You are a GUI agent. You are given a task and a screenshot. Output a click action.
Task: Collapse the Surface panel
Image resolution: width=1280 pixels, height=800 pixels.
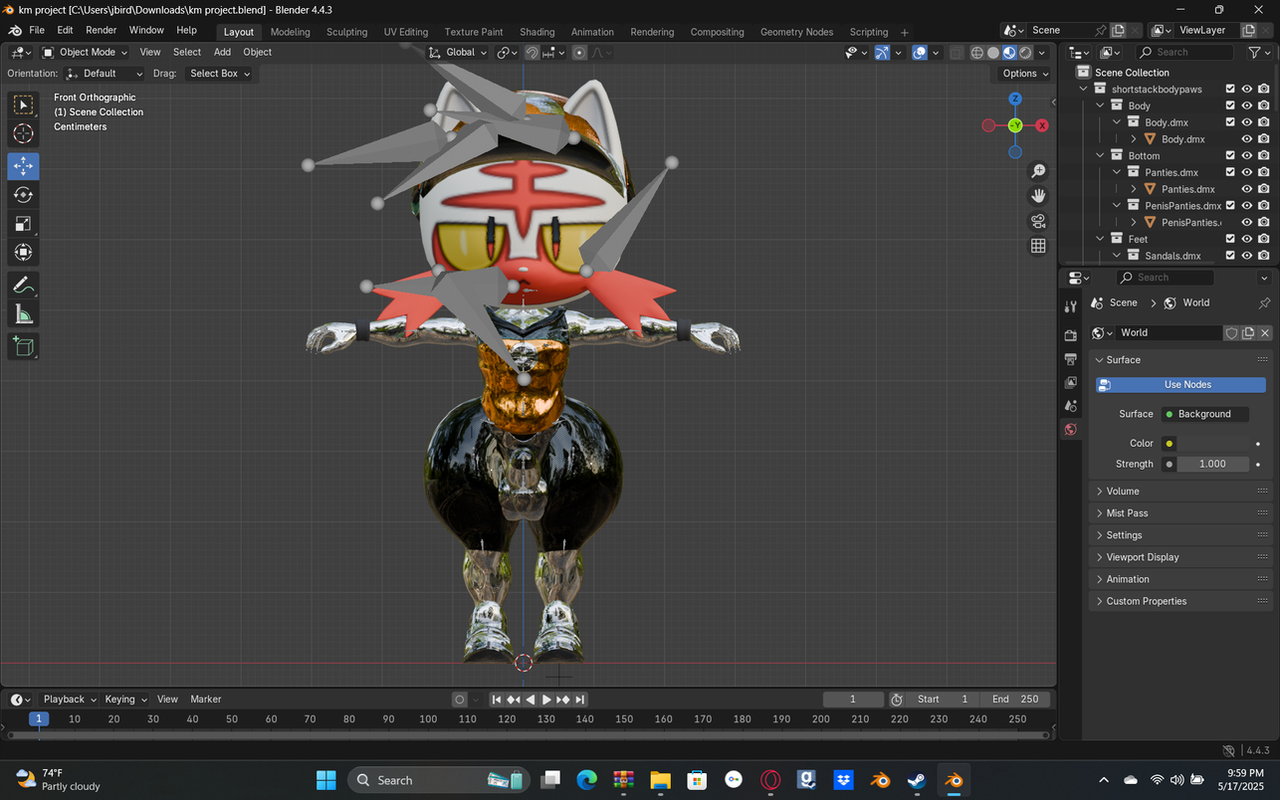1180,360
